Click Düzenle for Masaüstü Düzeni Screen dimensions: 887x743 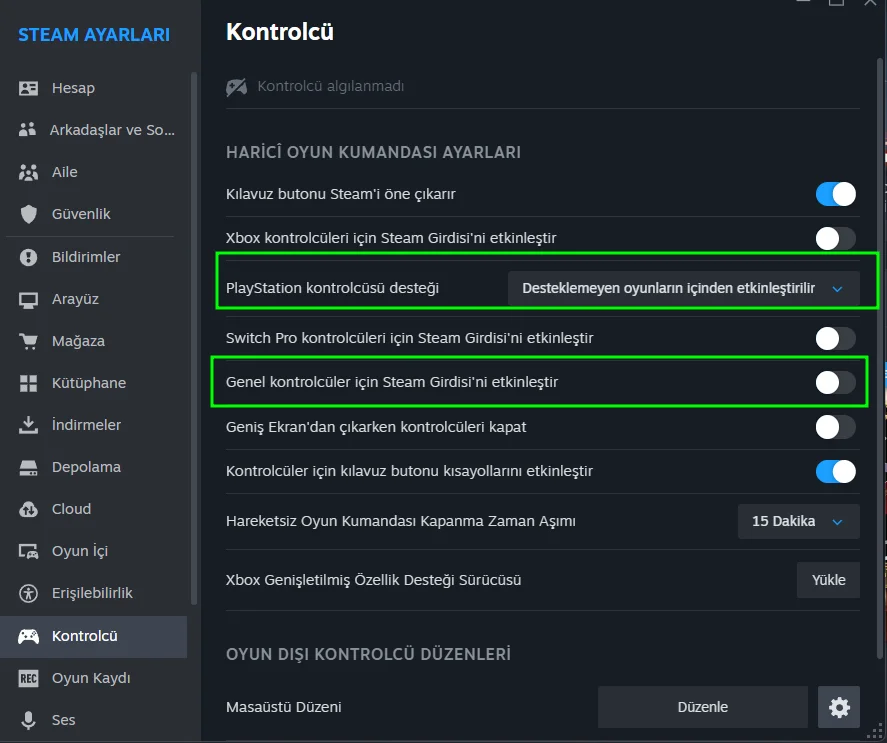[x=703, y=707]
